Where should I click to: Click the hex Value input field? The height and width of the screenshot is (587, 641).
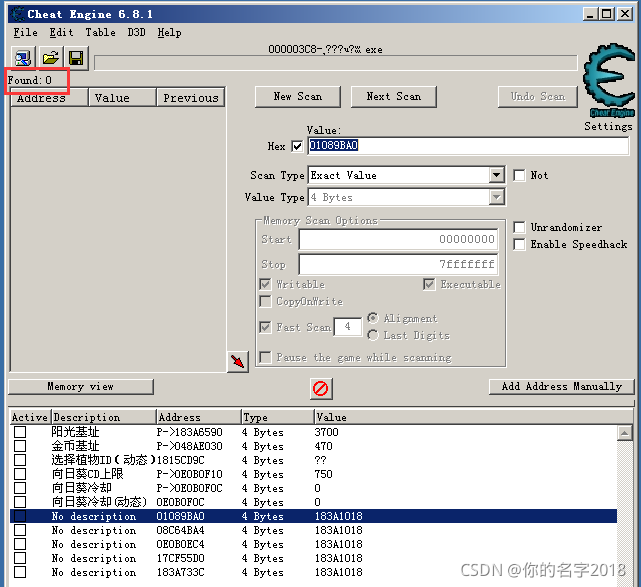coord(468,146)
